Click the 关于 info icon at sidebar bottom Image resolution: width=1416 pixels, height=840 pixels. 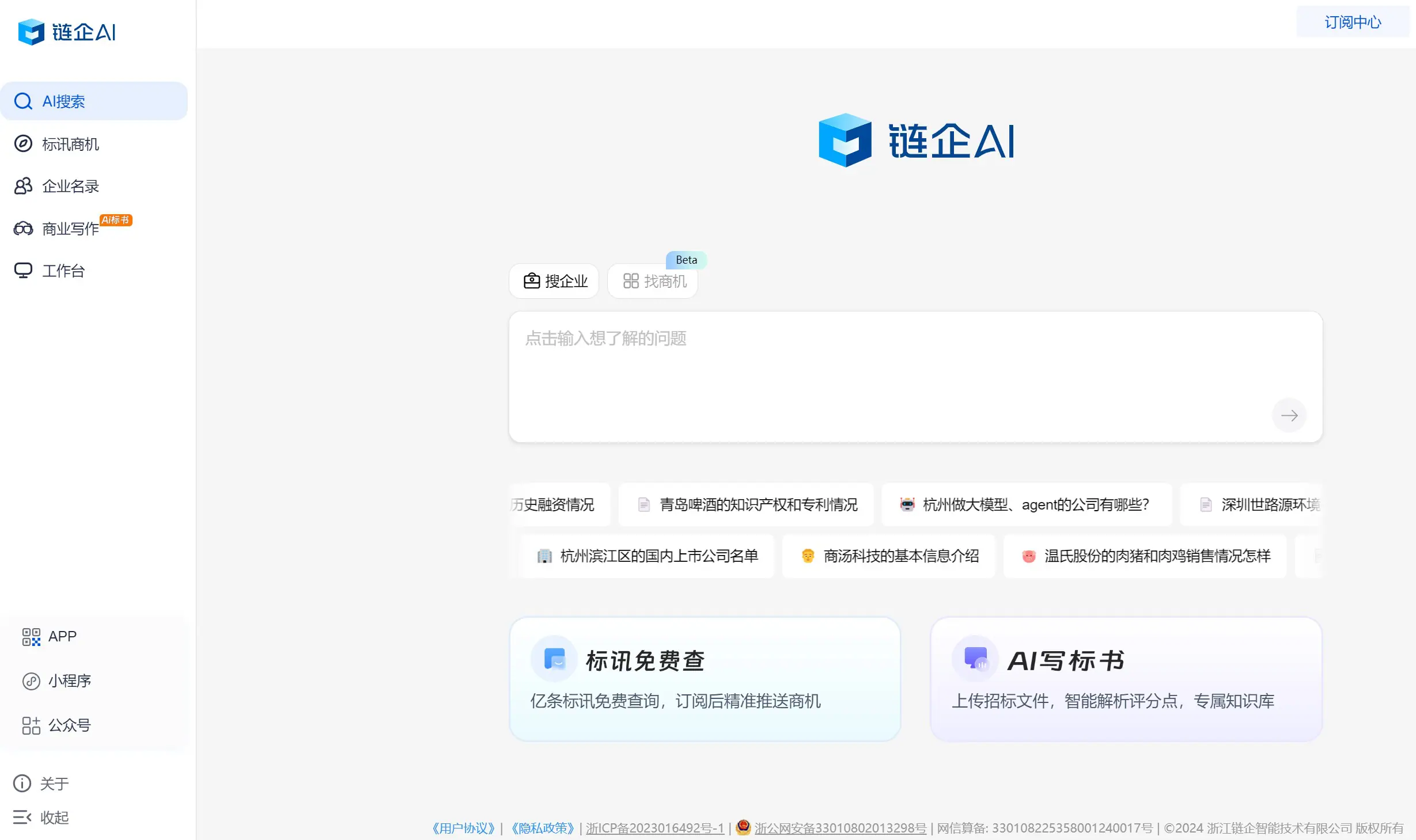coord(21,783)
